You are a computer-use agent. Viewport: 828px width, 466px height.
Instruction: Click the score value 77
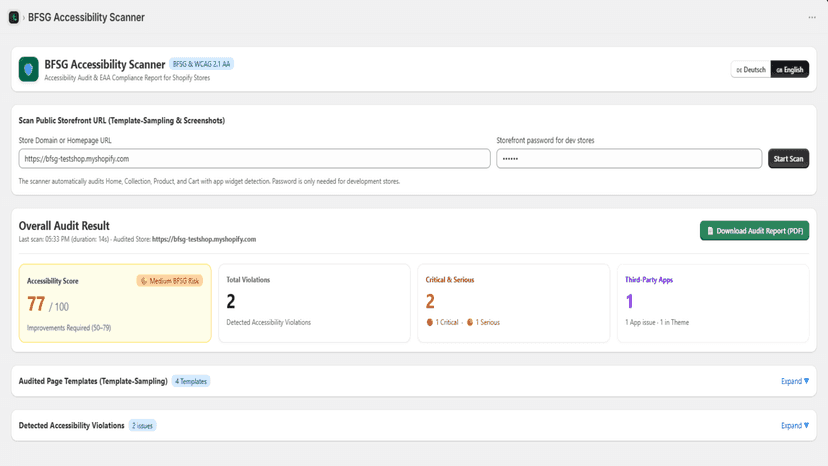tap(36, 304)
